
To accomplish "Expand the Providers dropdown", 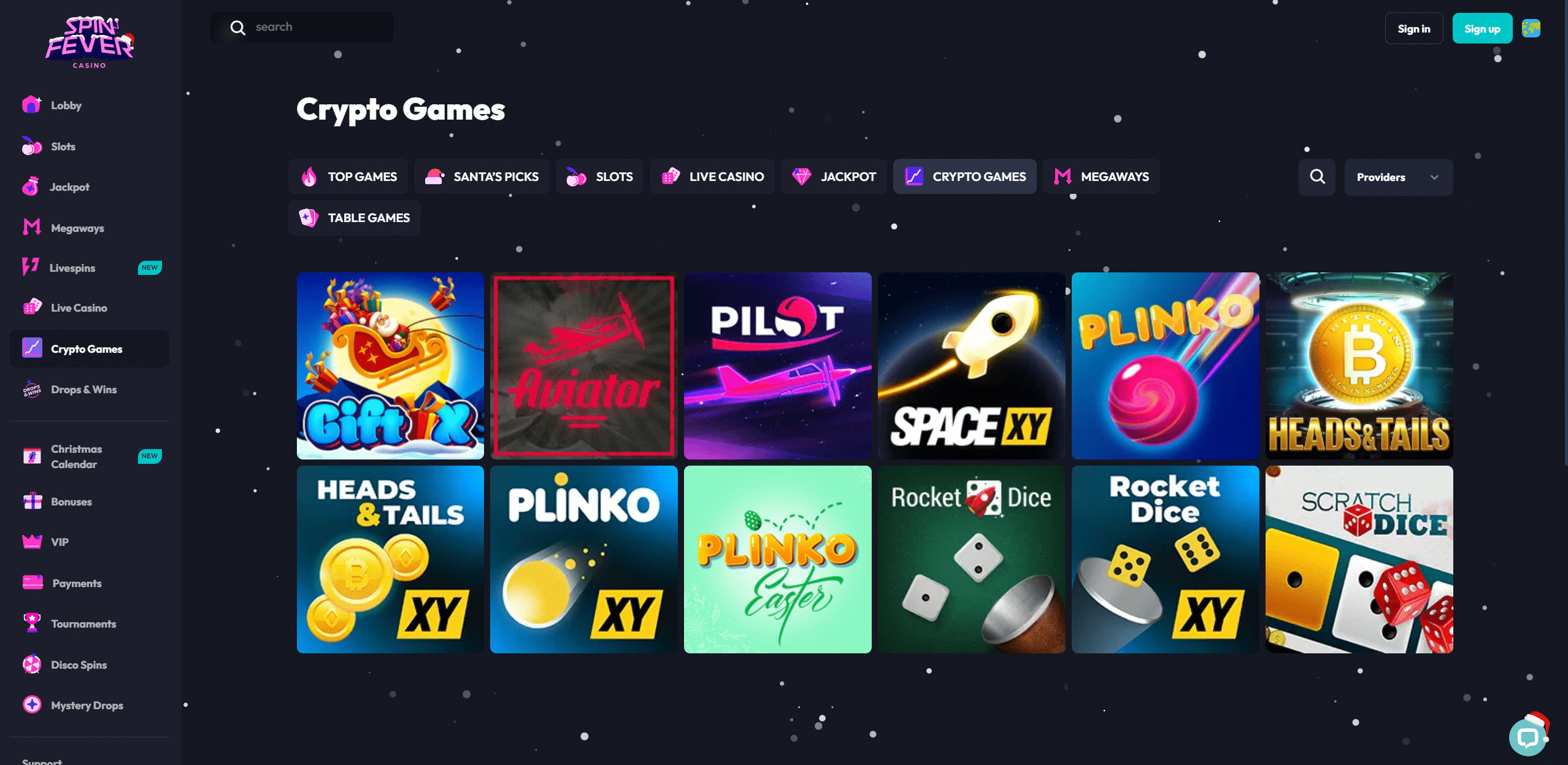I will tap(1398, 177).
